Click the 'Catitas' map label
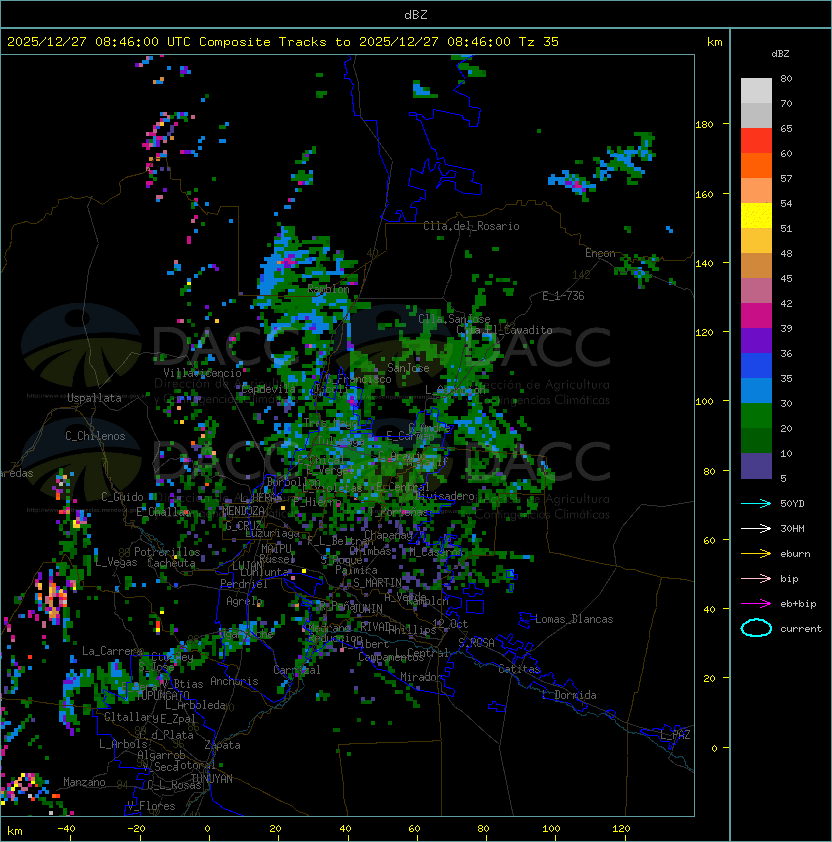Image resolution: width=832 pixels, height=842 pixels. click(x=519, y=669)
